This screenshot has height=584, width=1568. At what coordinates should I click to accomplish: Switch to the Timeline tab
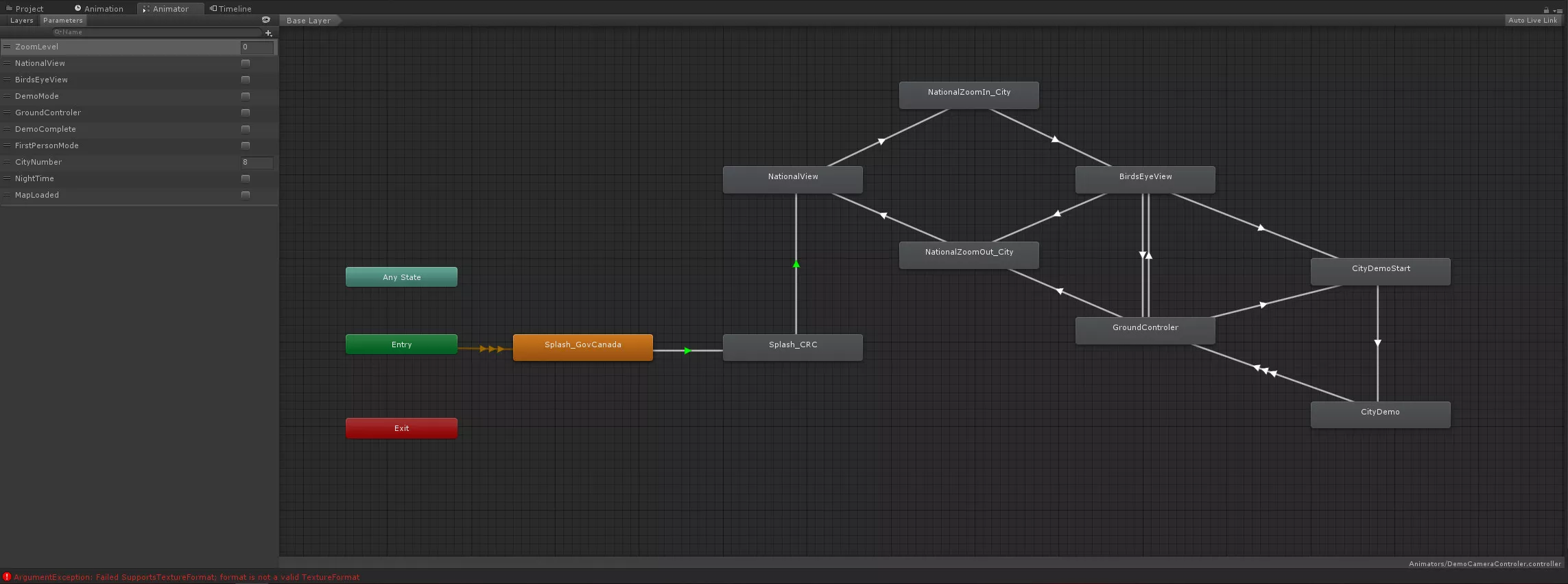pos(230,9)
